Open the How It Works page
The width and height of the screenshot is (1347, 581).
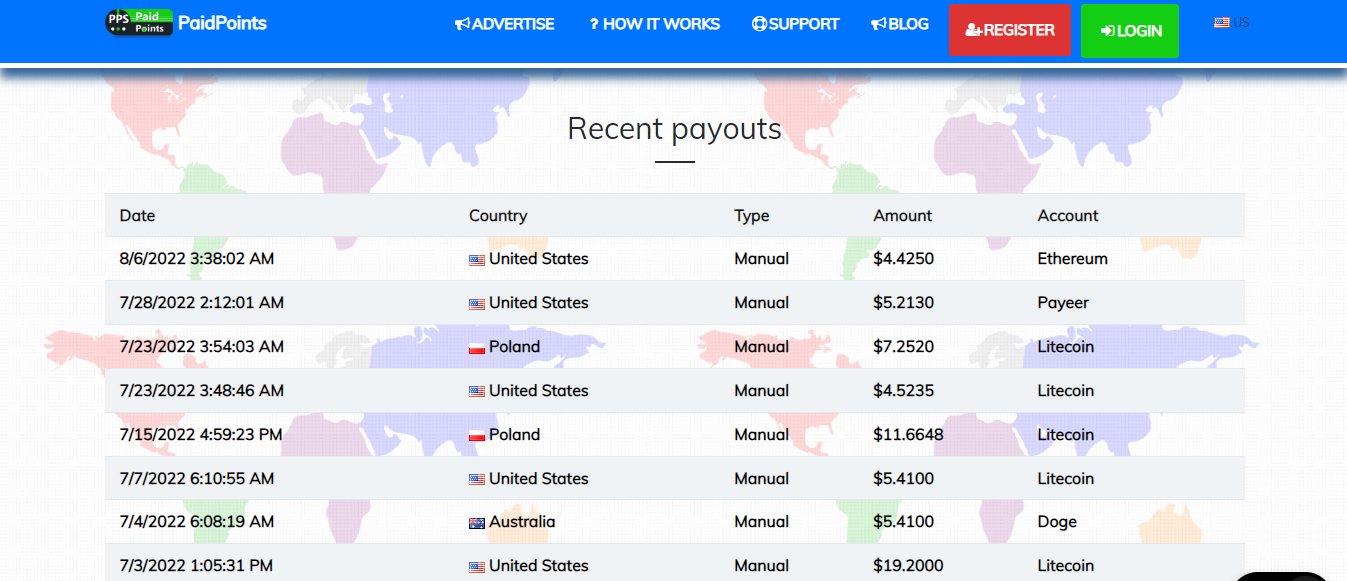[x=654, y=24]
